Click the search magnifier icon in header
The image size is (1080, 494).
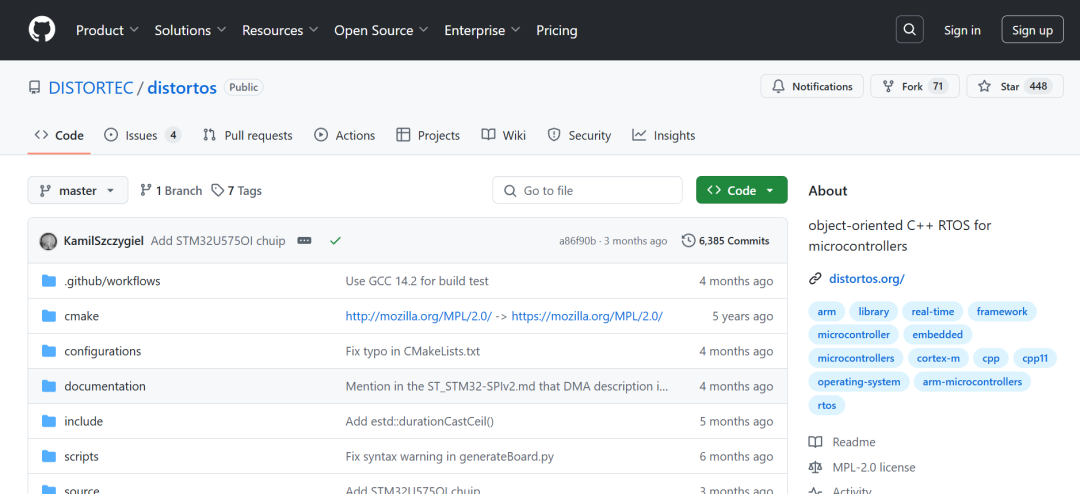coord(909,30)
